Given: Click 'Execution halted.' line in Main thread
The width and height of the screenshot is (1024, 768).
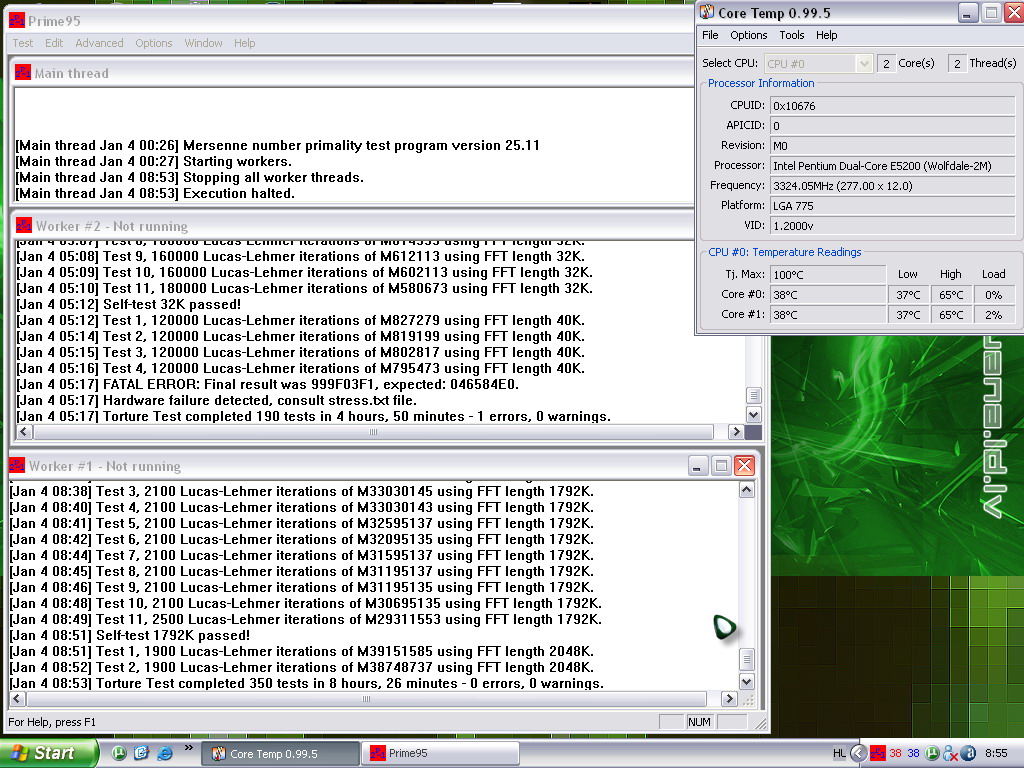Looking at the screenshot, I should (155, 193).
